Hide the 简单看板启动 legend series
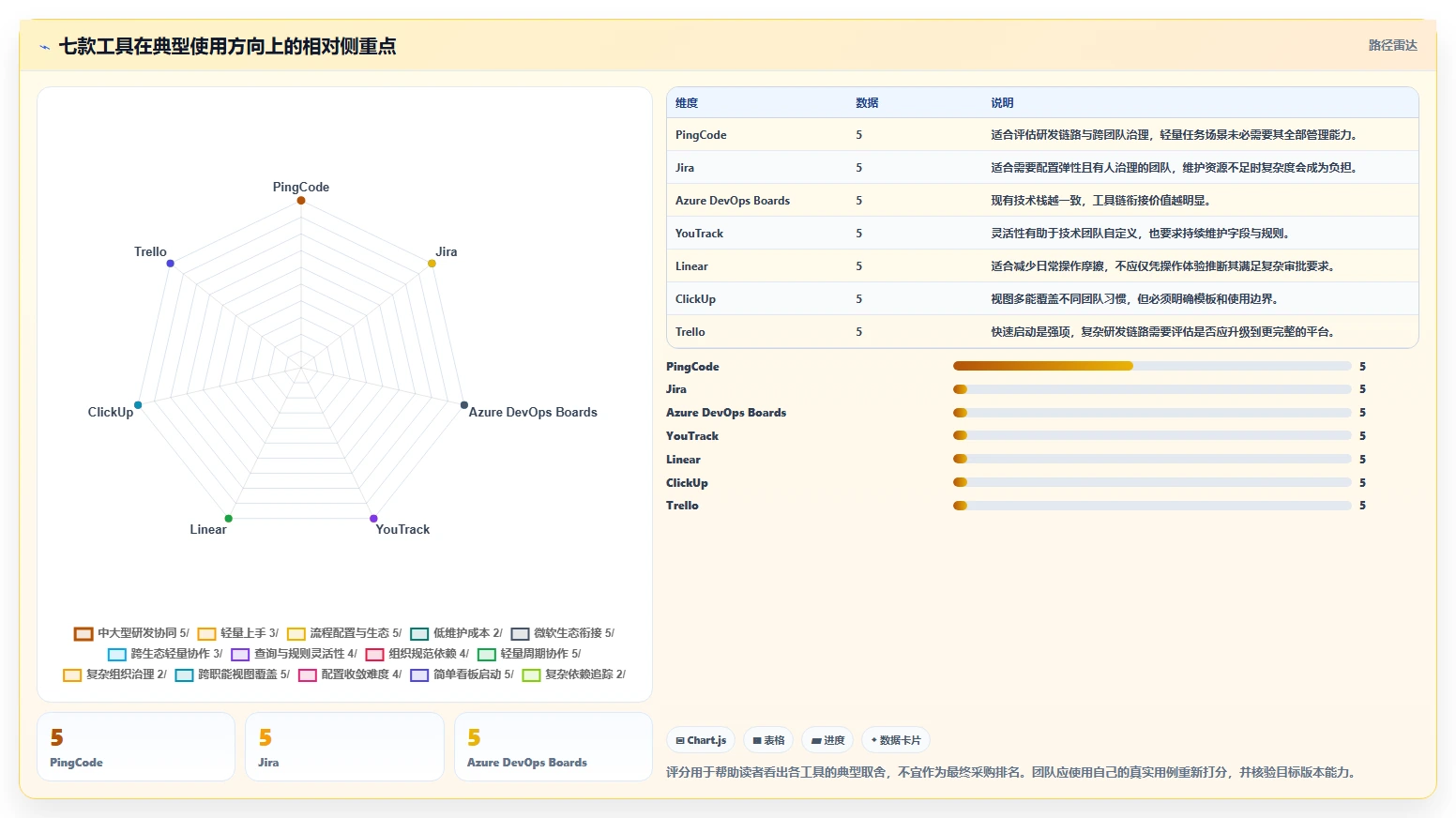 coord(462,674)
